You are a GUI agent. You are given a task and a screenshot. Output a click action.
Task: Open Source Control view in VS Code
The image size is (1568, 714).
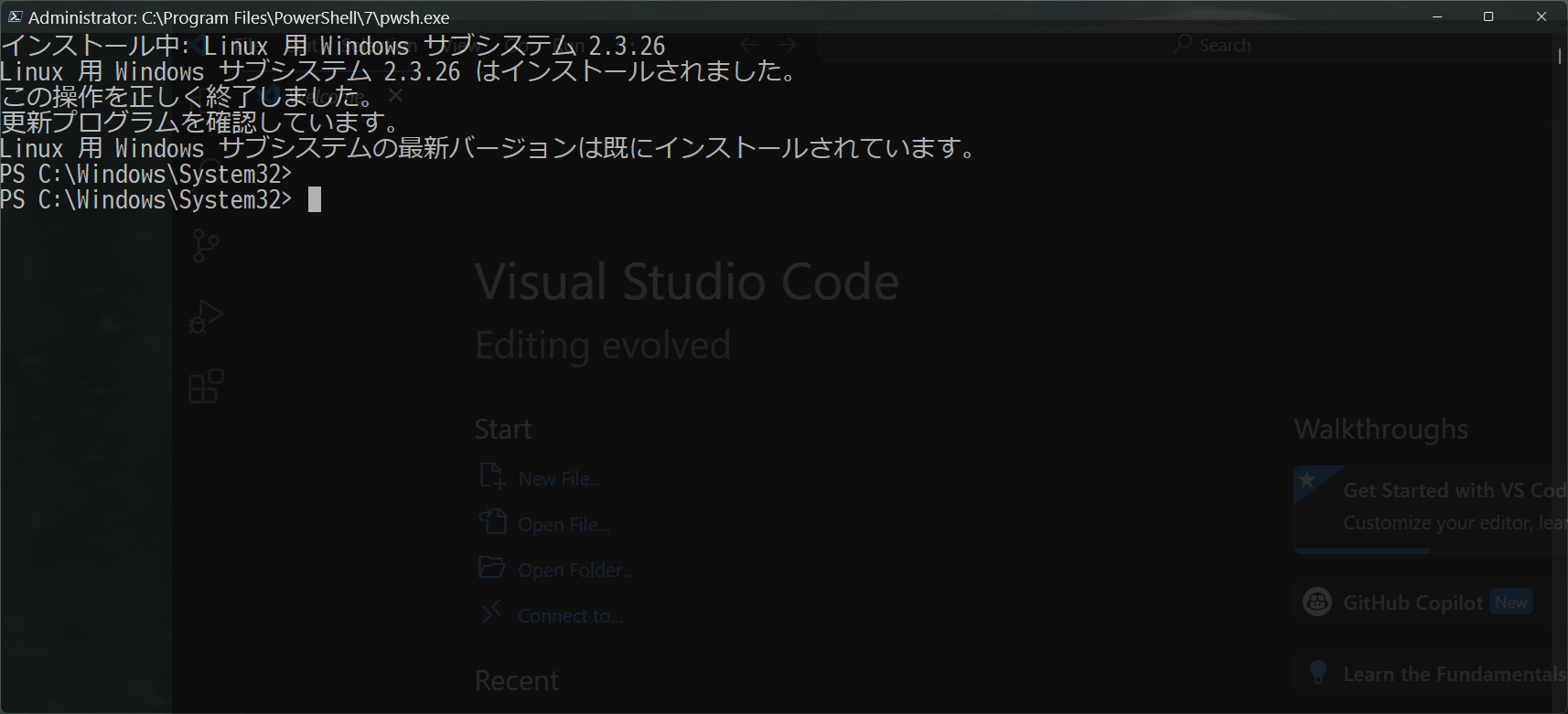[x=206, y=245]
